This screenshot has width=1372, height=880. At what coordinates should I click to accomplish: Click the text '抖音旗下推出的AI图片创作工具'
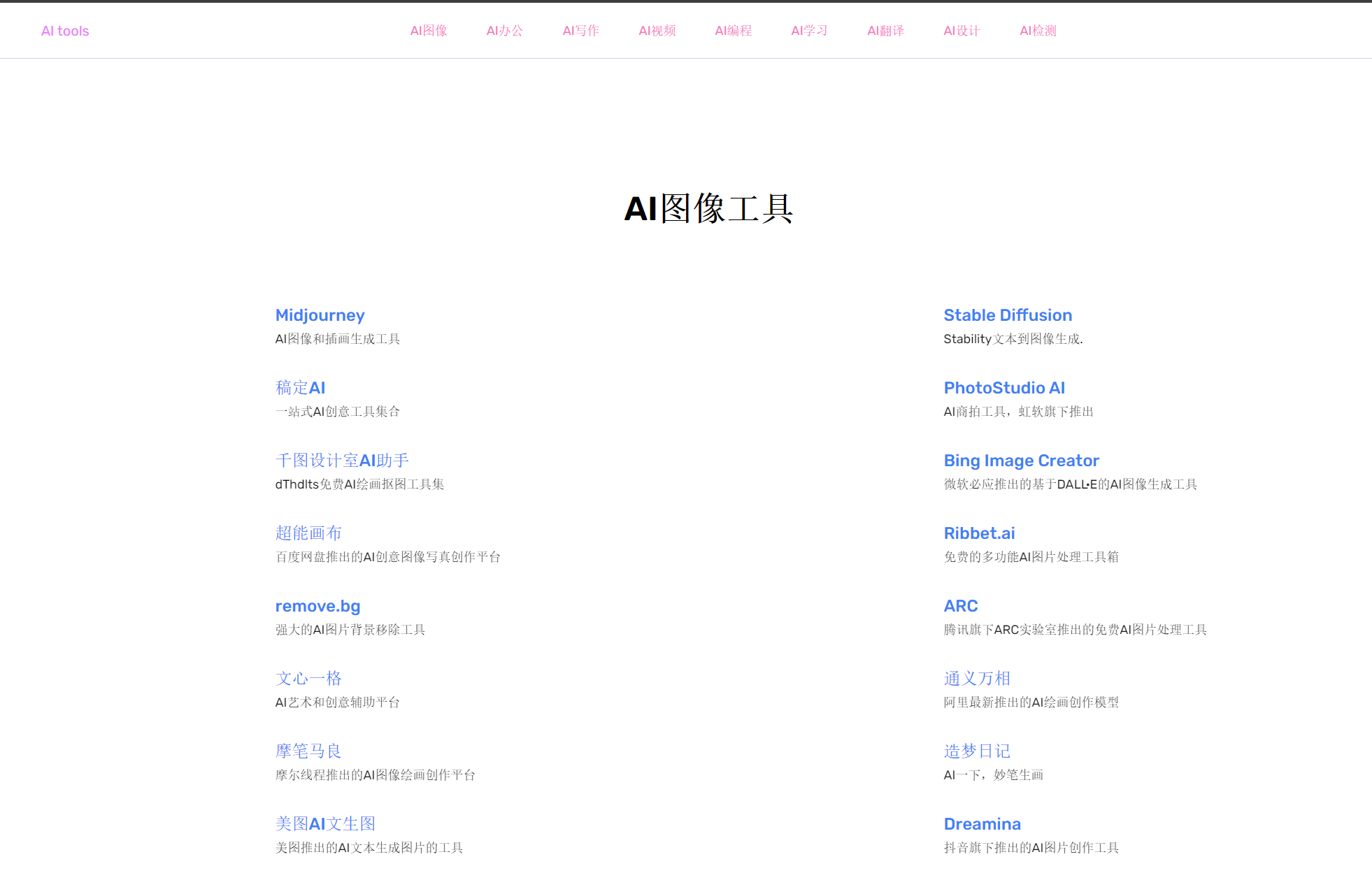click(1031, 848)
